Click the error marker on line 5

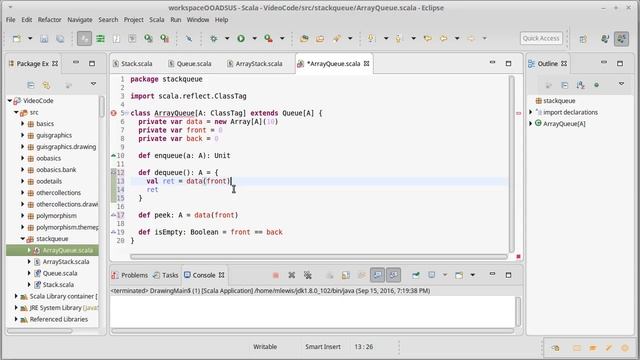114,113
